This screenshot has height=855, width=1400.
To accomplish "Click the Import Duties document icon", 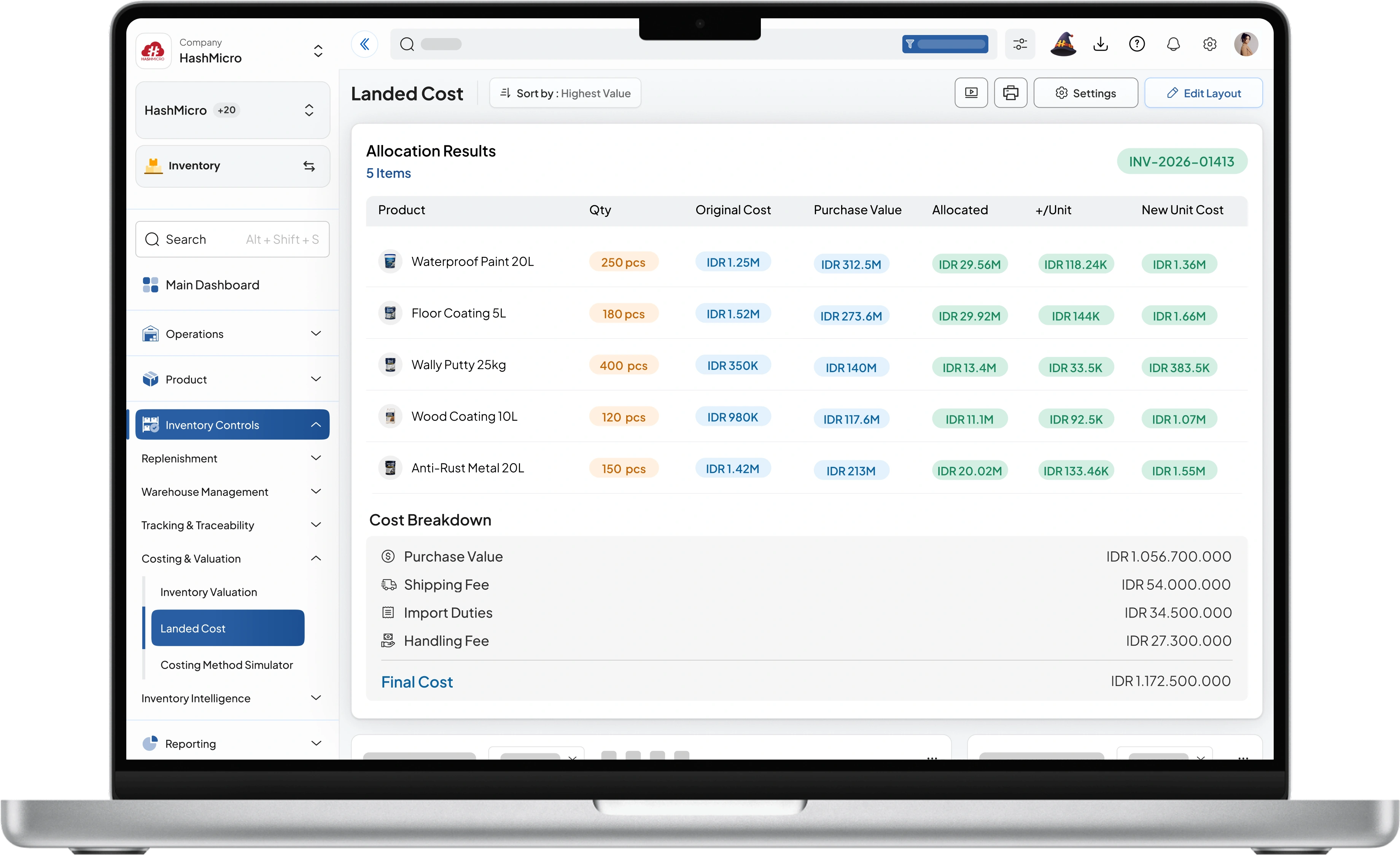I will point(388,612).
